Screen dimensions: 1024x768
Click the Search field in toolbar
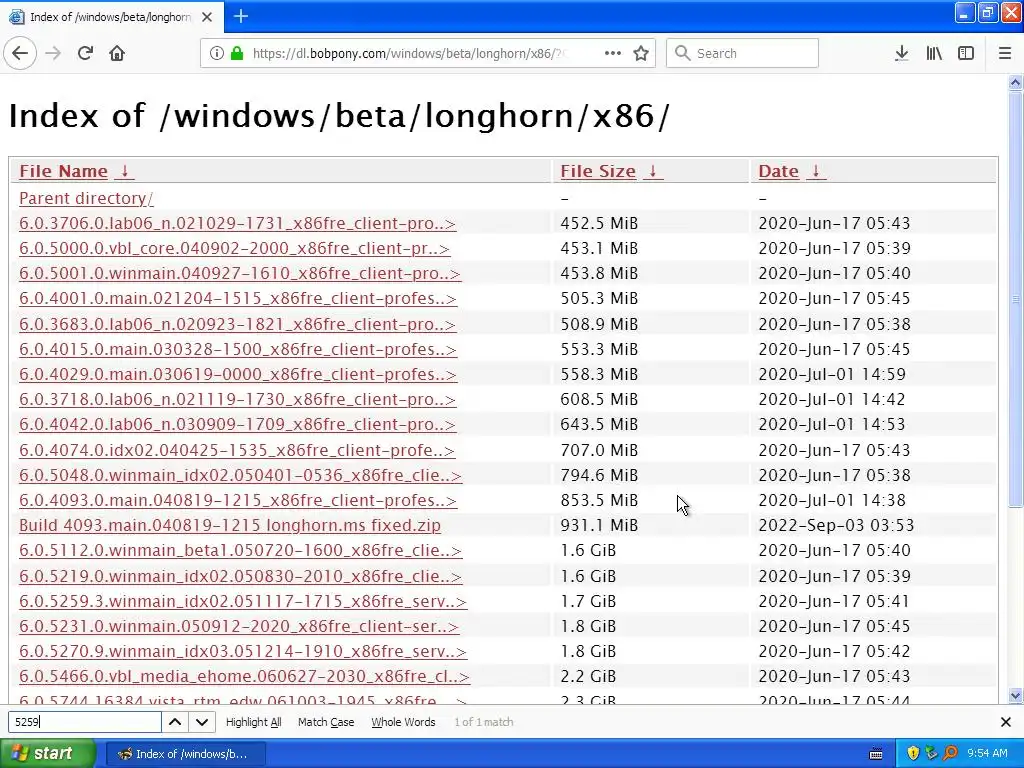click(x=742, y=53)
